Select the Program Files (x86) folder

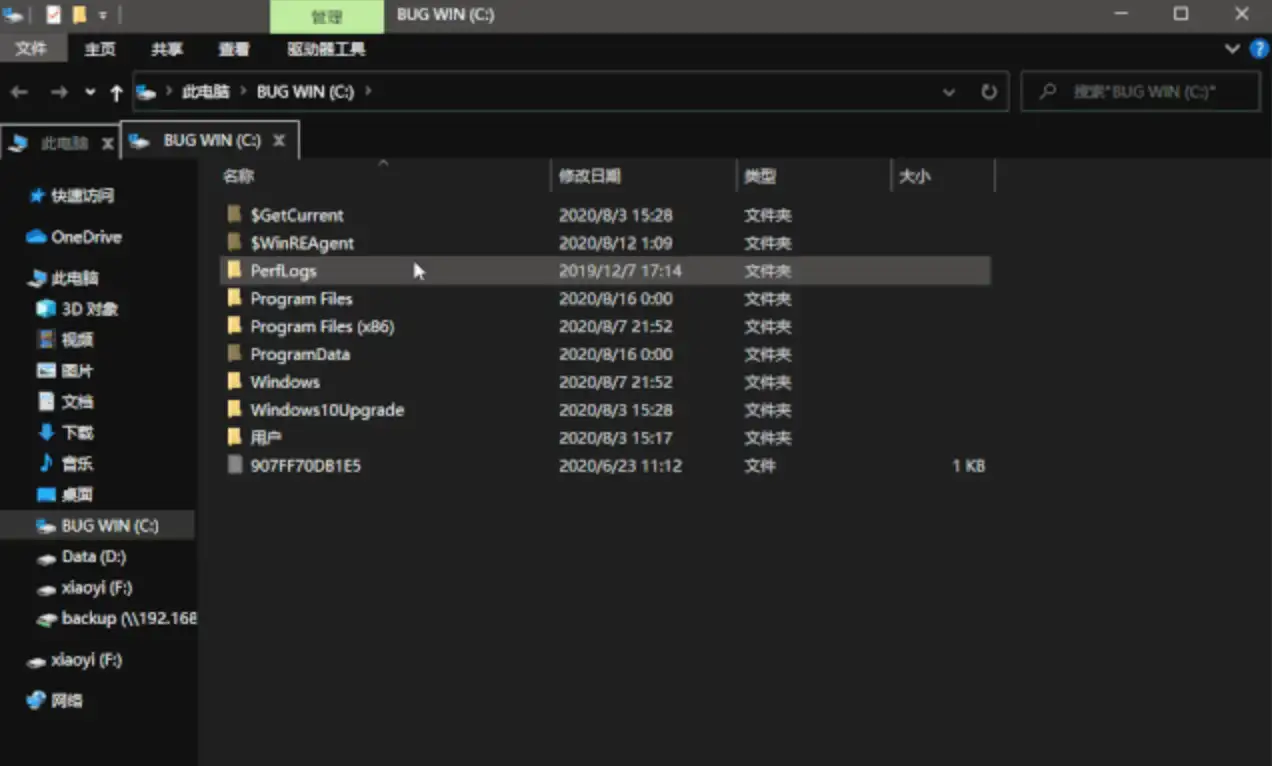tap(322, 326)
